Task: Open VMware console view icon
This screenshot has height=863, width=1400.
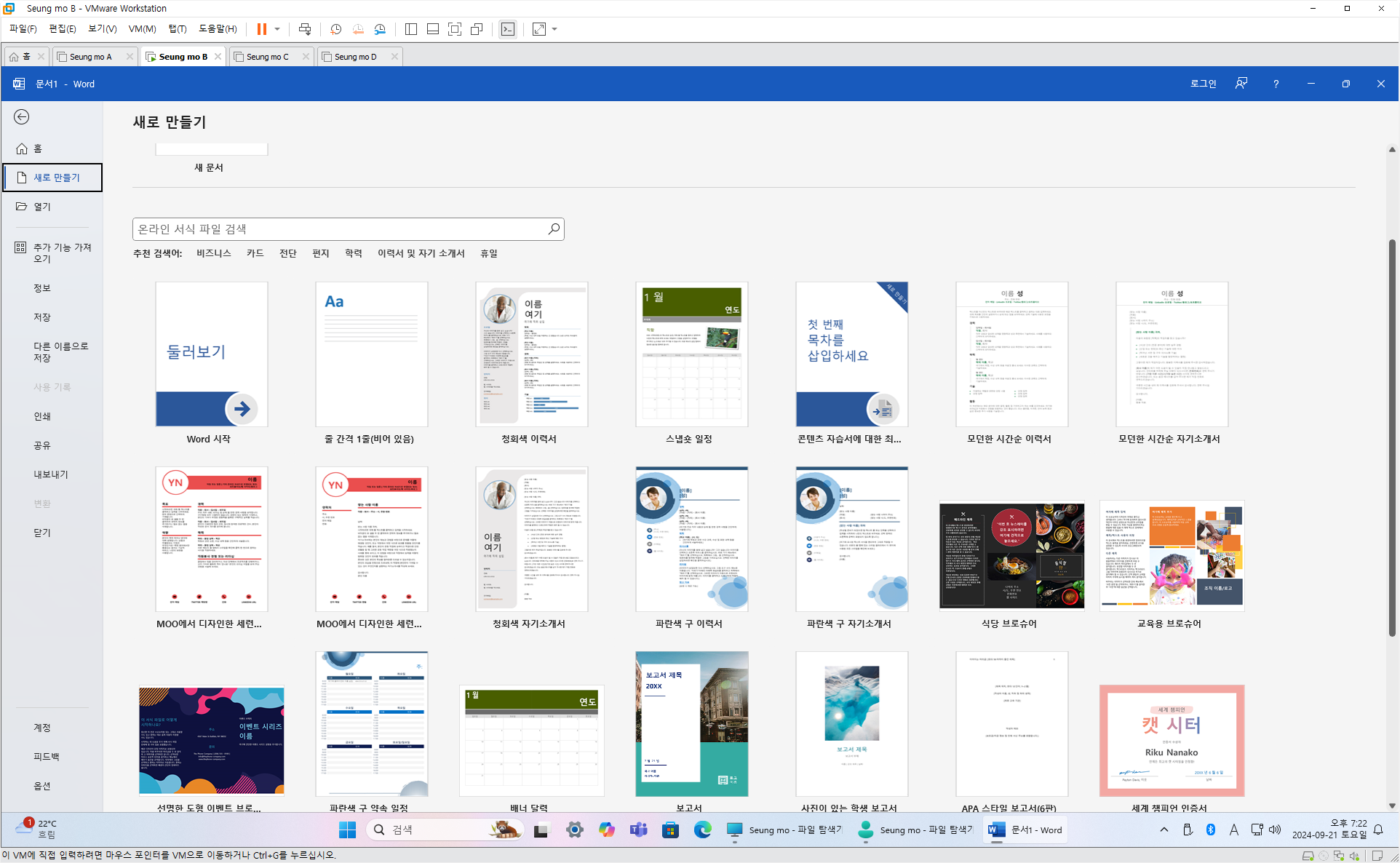Action: [508, 29]
